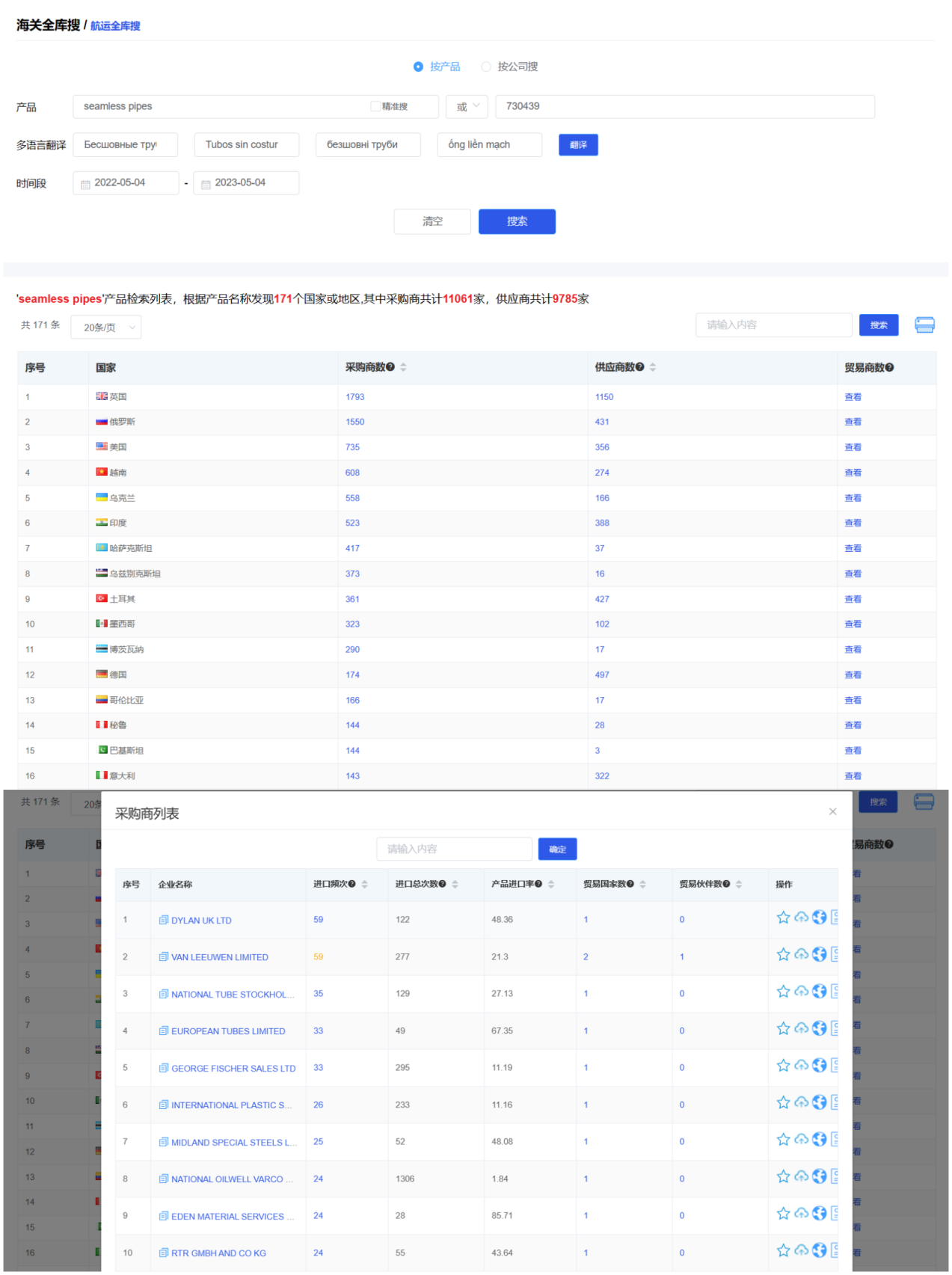Star GEORGE FISCHER SALES LTD row
Viewport: 952px width, 1275px height.
[783, 1066]
